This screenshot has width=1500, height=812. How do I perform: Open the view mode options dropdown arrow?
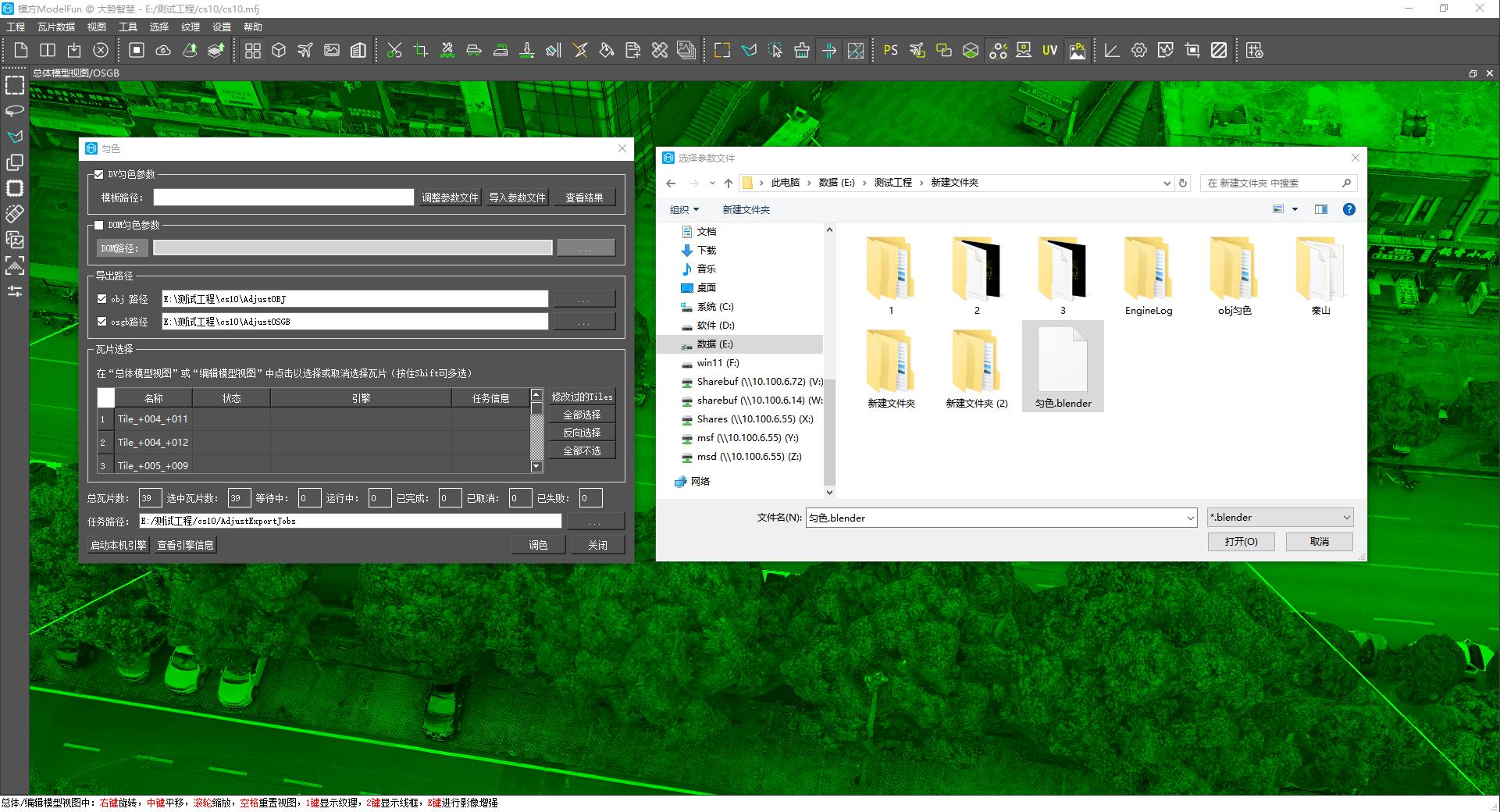(x=1295, y=209)
